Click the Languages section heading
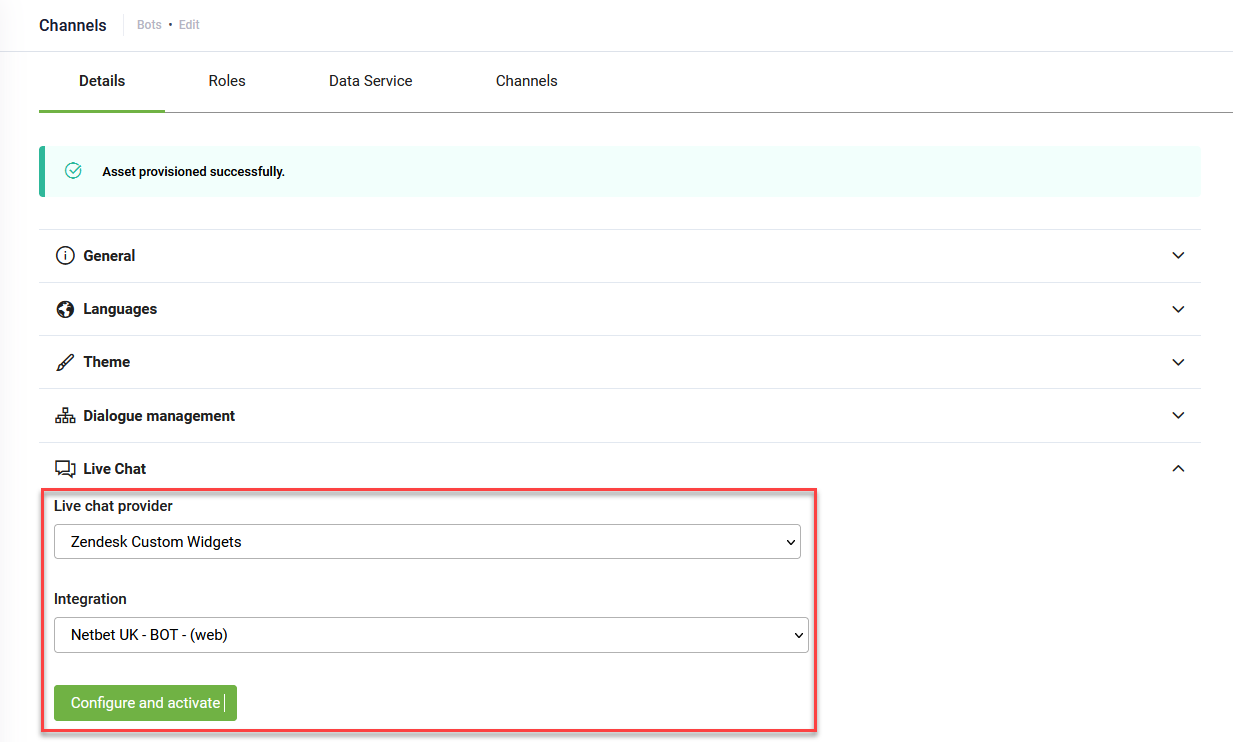 click(120, 309)
